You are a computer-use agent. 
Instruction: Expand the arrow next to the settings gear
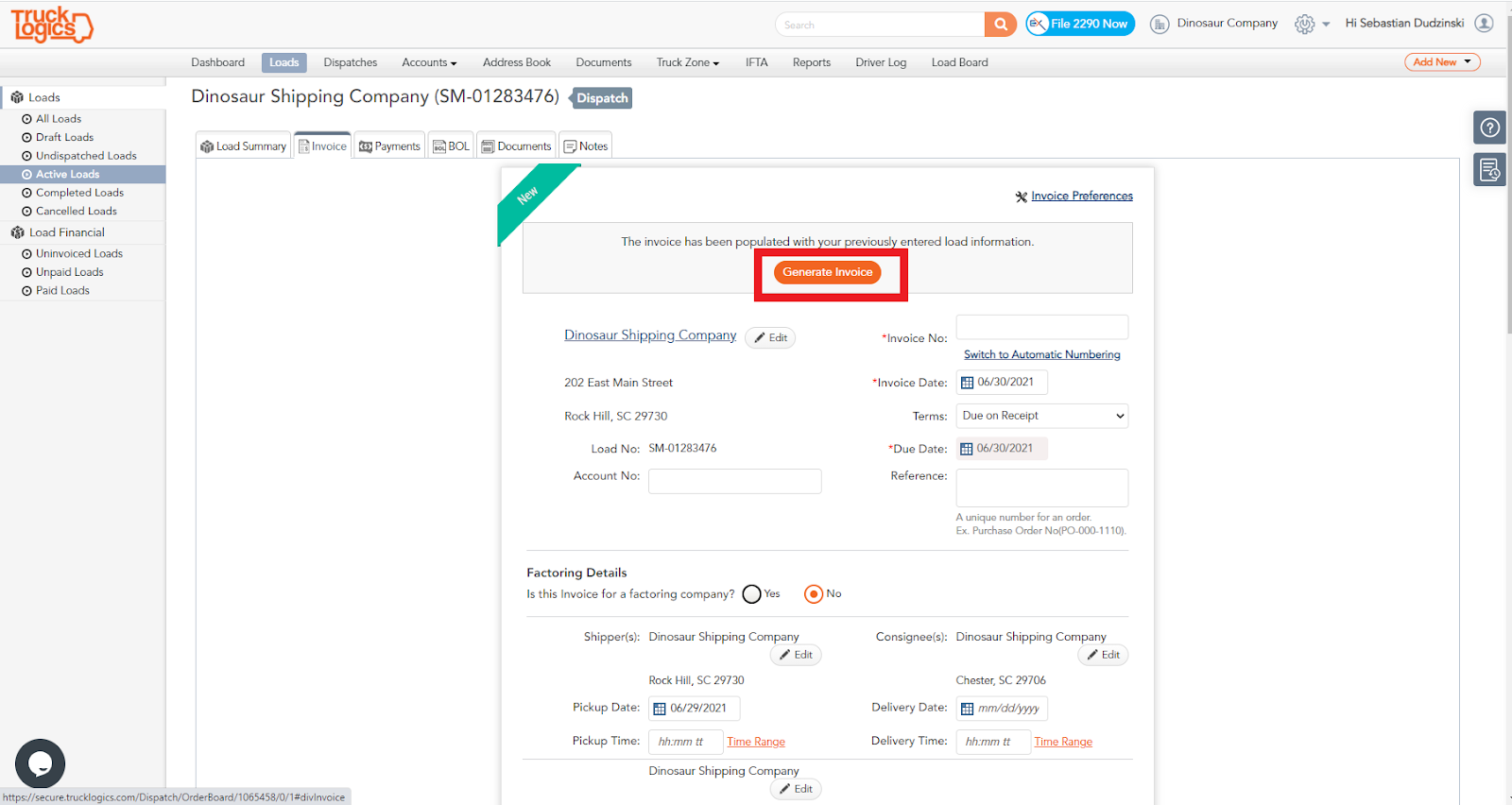(x=1326, y=25)
